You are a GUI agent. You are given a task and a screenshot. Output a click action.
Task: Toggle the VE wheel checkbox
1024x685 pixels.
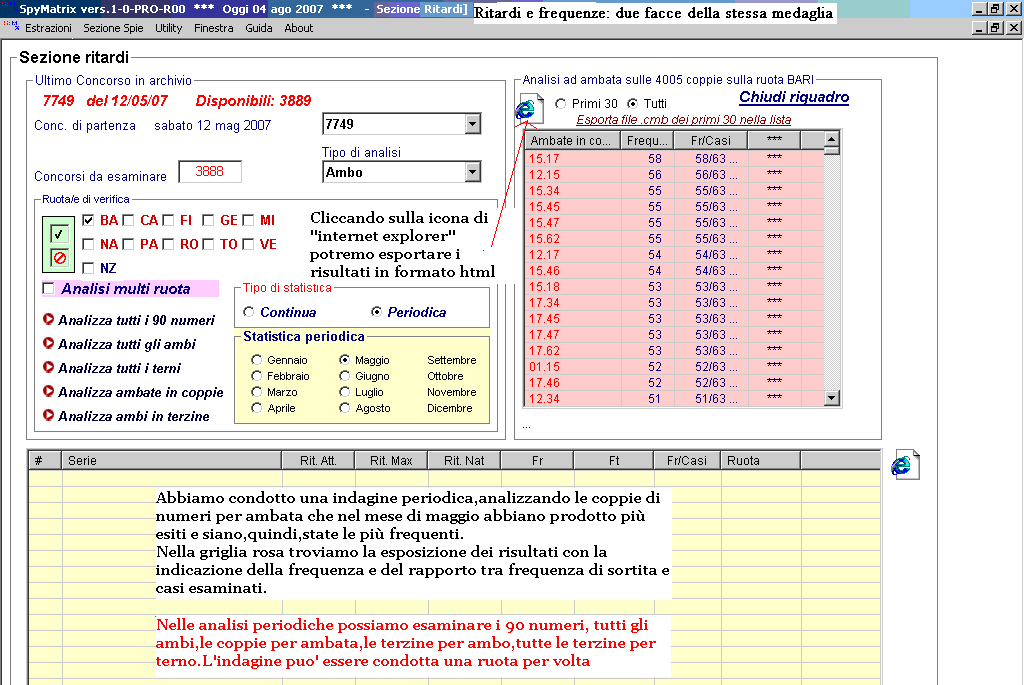tap(248, 244)
